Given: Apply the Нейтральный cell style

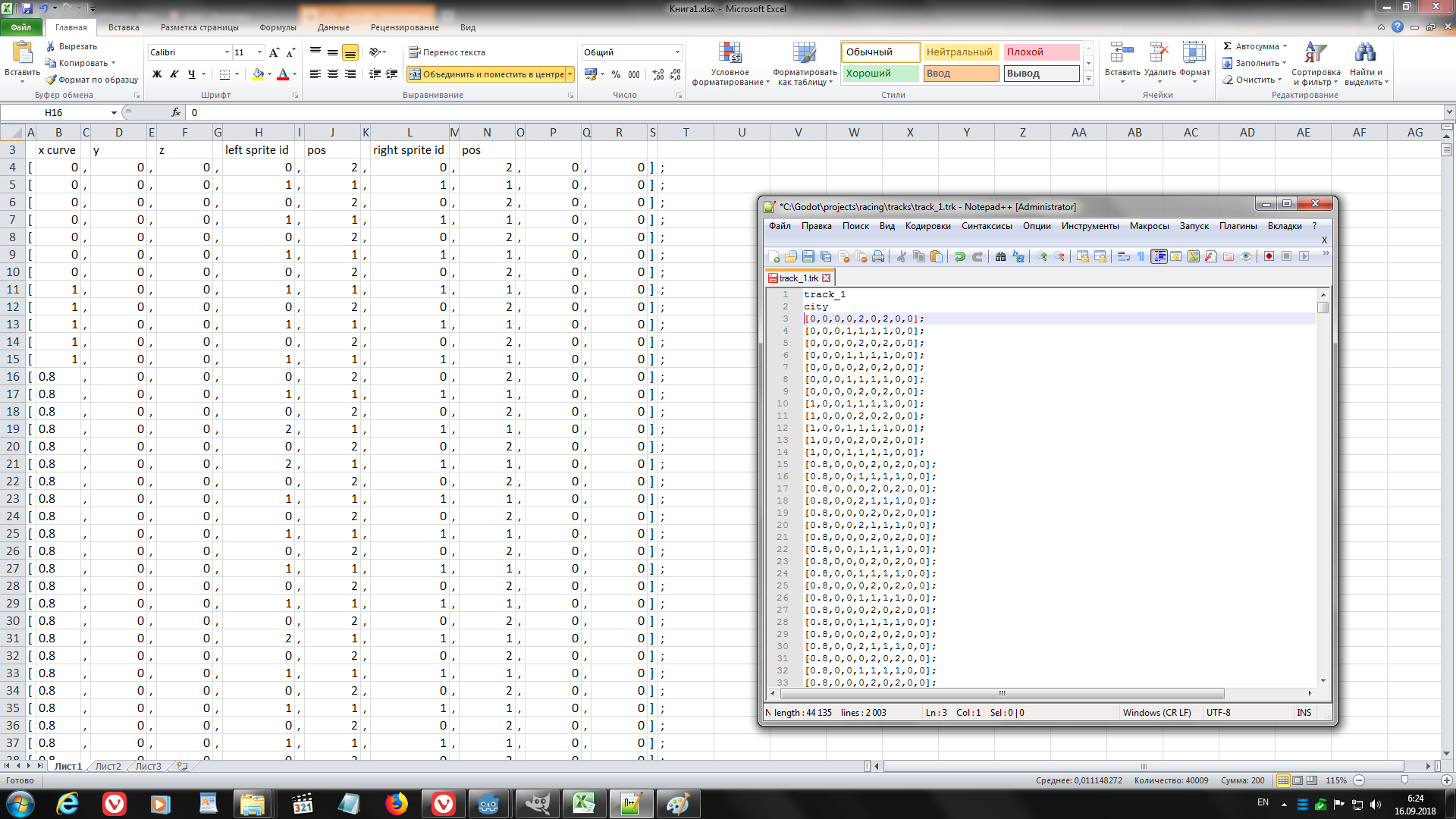Looking at the screenshot, I should (x=959, y=52).
